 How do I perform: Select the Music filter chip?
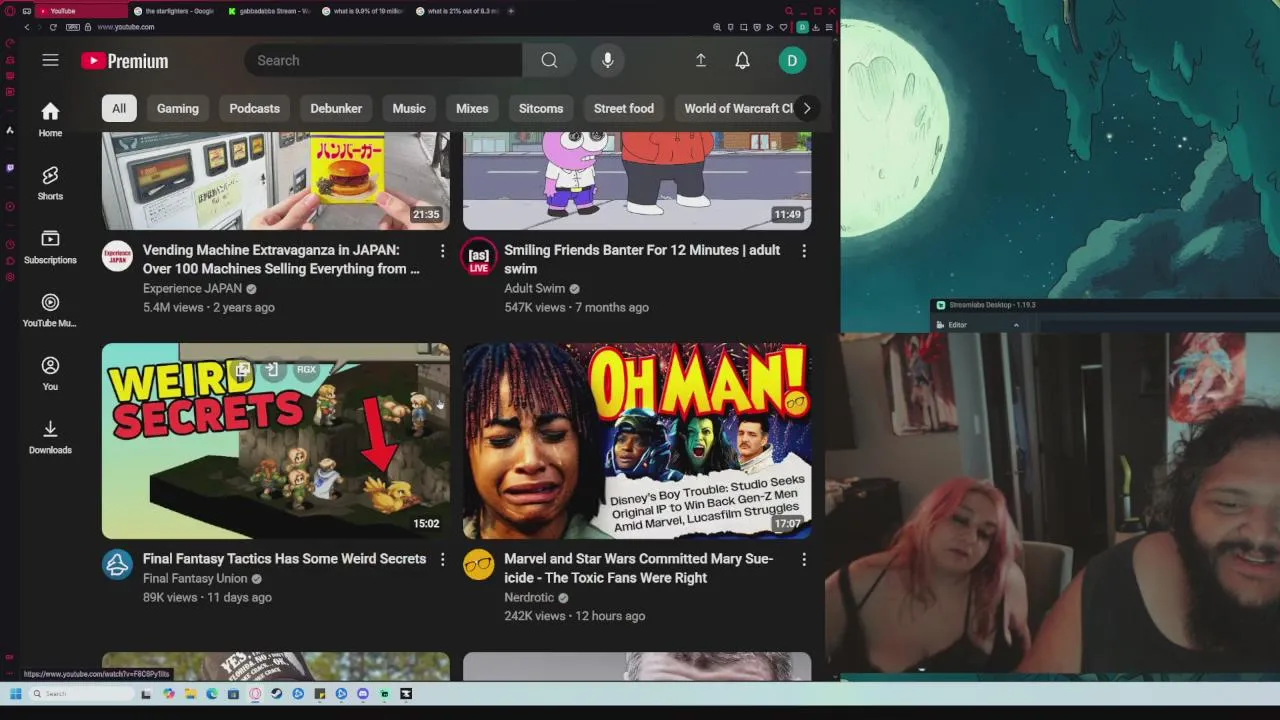pyautogui.click(x=409, y=108)
